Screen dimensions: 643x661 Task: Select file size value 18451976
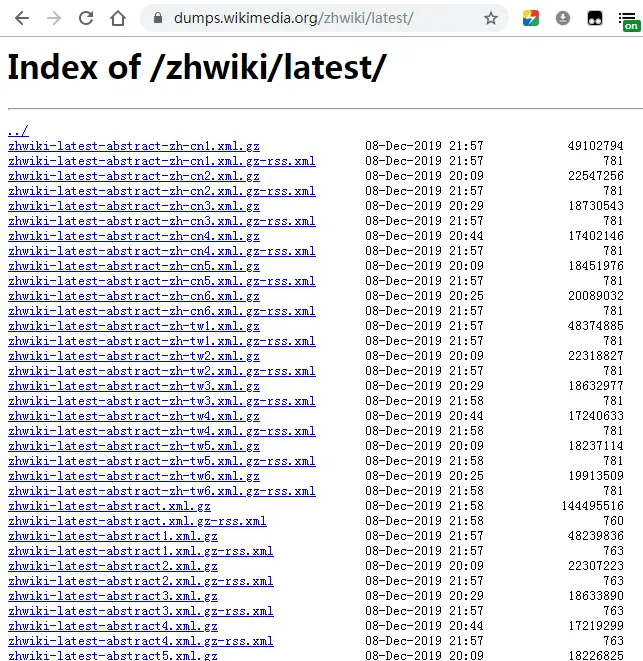595,266
